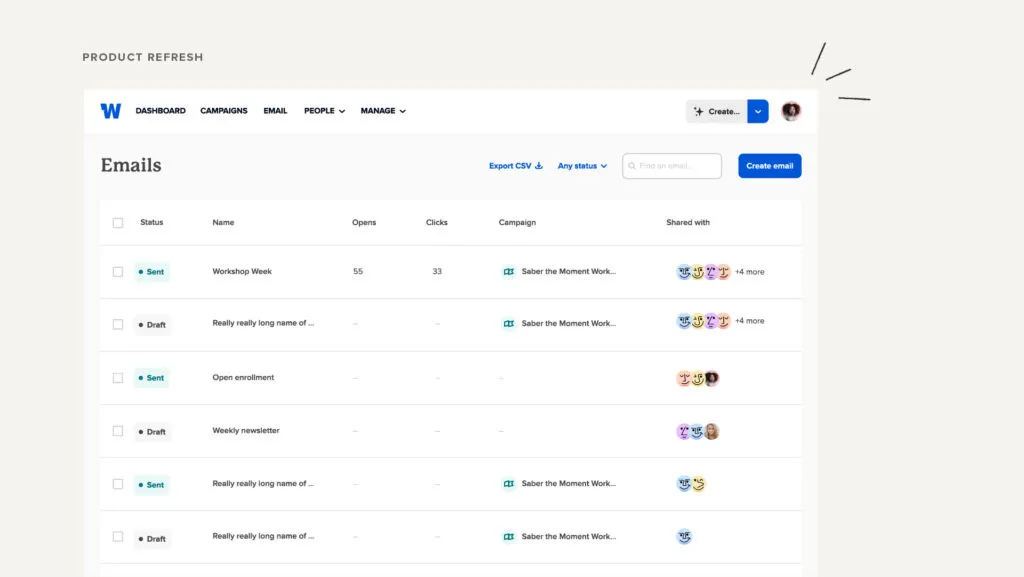Click the search magnifier icon
This screenshot has width=1024, height=577.
[632, 166]
